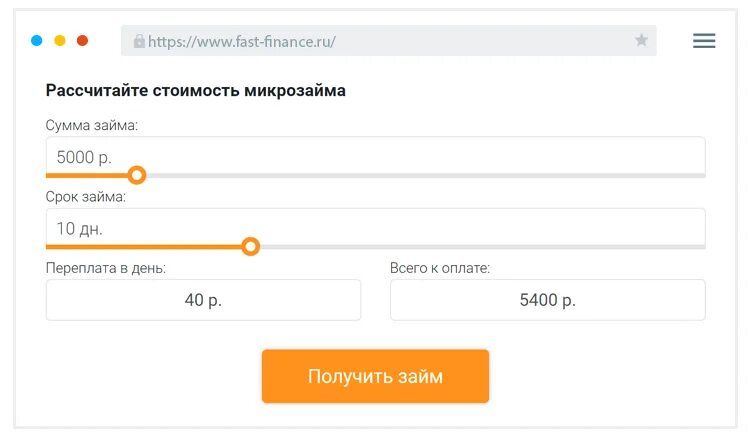Click the 'Срок займа:' label
Image resolution: width=751 pixels, height=441 pixels.
[x=86, y=197]
